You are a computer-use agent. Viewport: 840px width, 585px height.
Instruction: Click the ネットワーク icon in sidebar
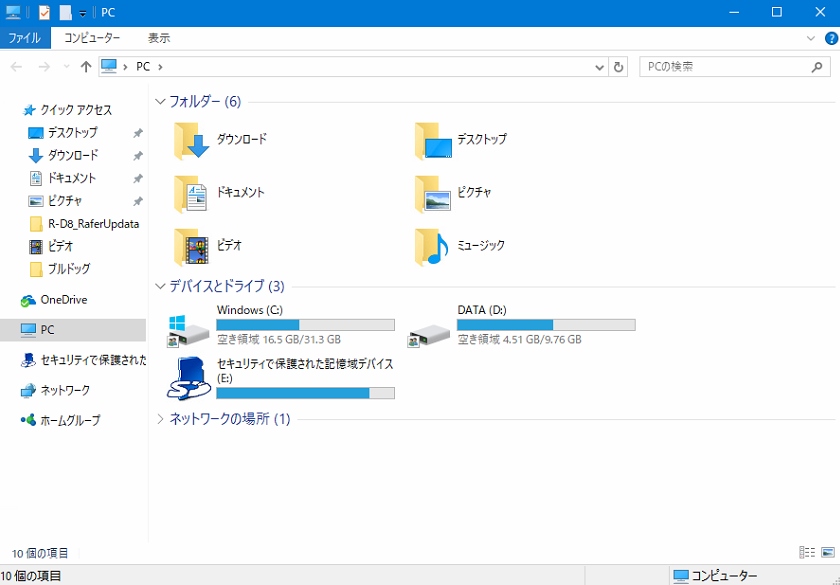coord(28,391)
